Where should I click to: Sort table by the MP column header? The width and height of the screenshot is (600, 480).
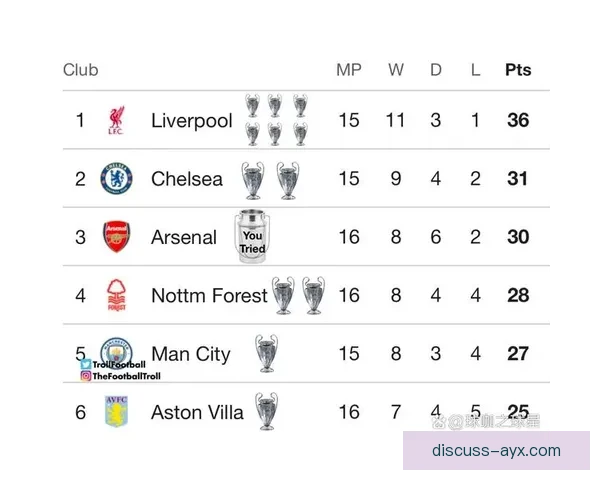[348, 70]
